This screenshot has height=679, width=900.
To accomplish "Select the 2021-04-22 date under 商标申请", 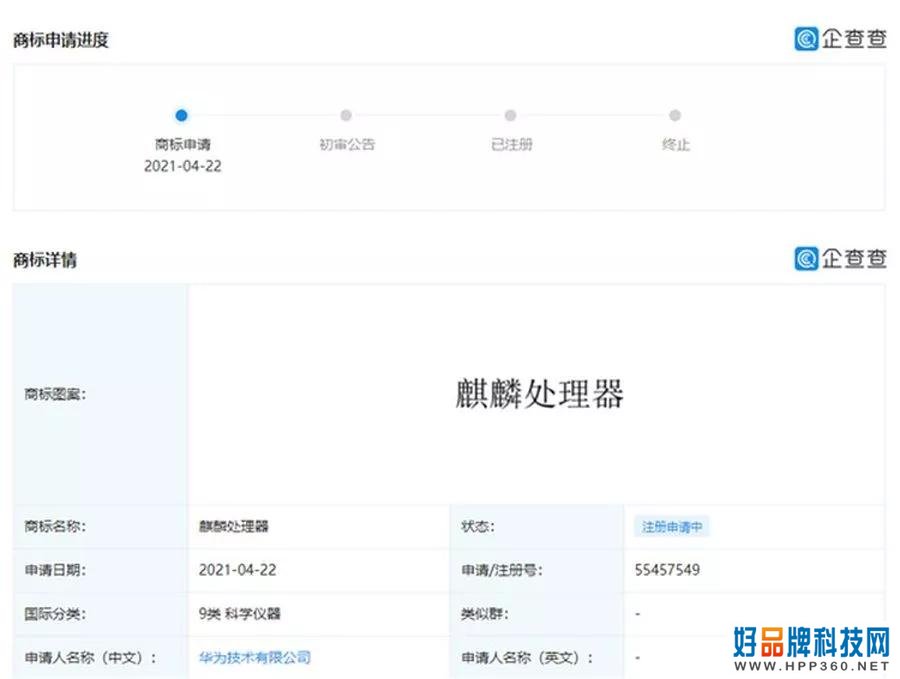I will coord(183,166).
